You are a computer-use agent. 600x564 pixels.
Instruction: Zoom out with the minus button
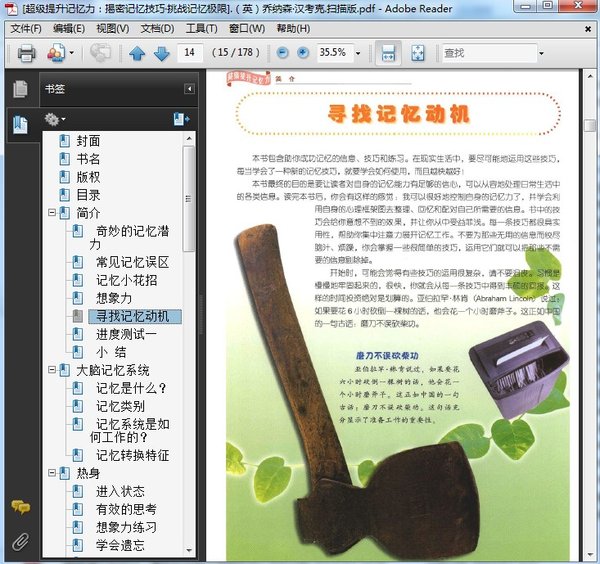[x=282, y=53]
